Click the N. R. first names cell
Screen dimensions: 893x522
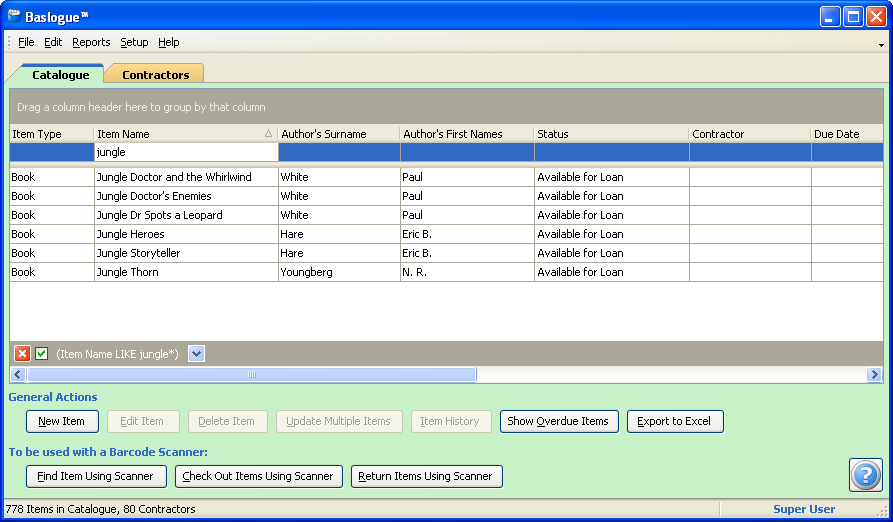click(x=468, y=272)
